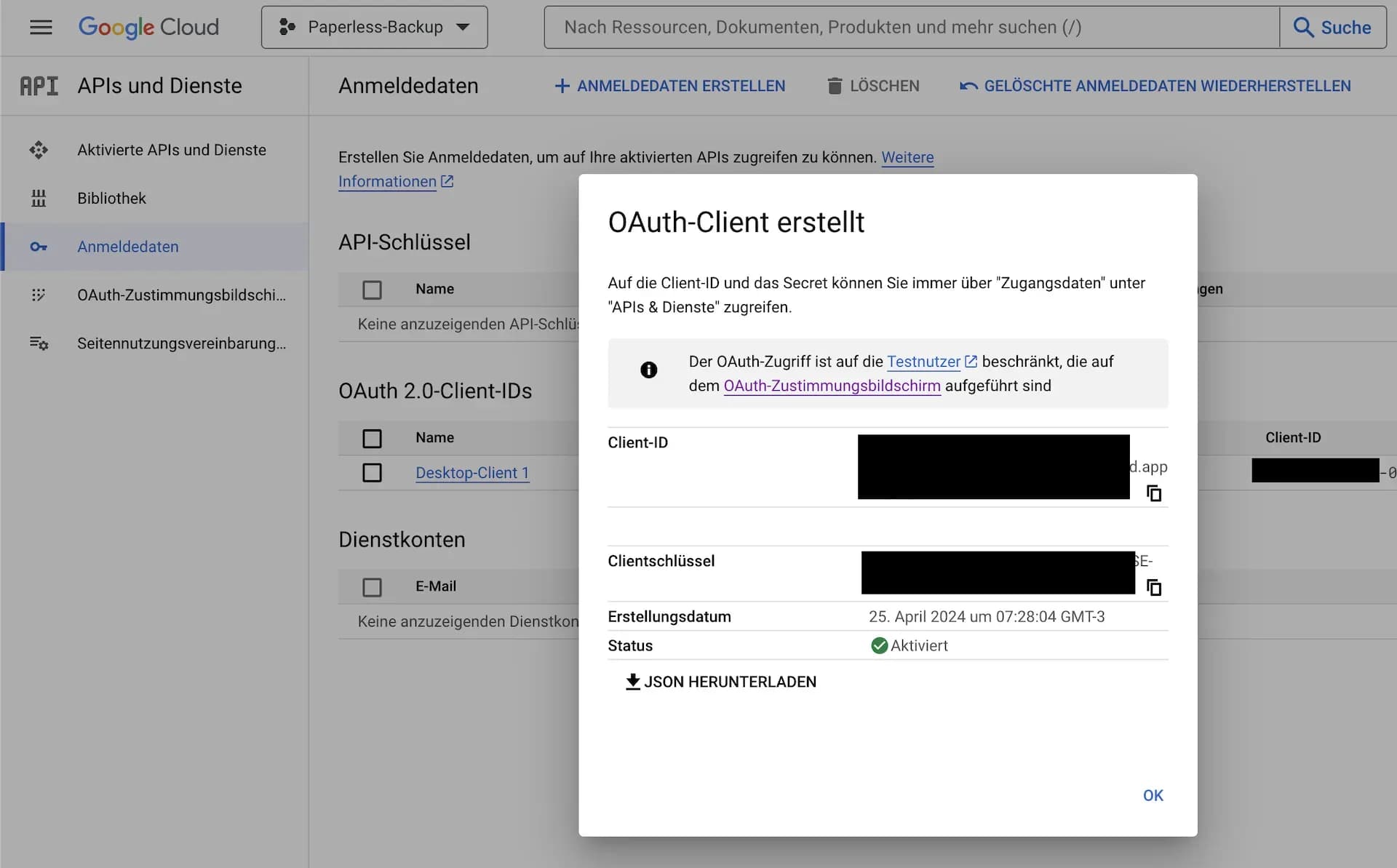The height and width of the screenshot is (868, 1397).
Task: Open Seitennutzungsvereinbarungen sidebar entry
Action: (155, 343)
